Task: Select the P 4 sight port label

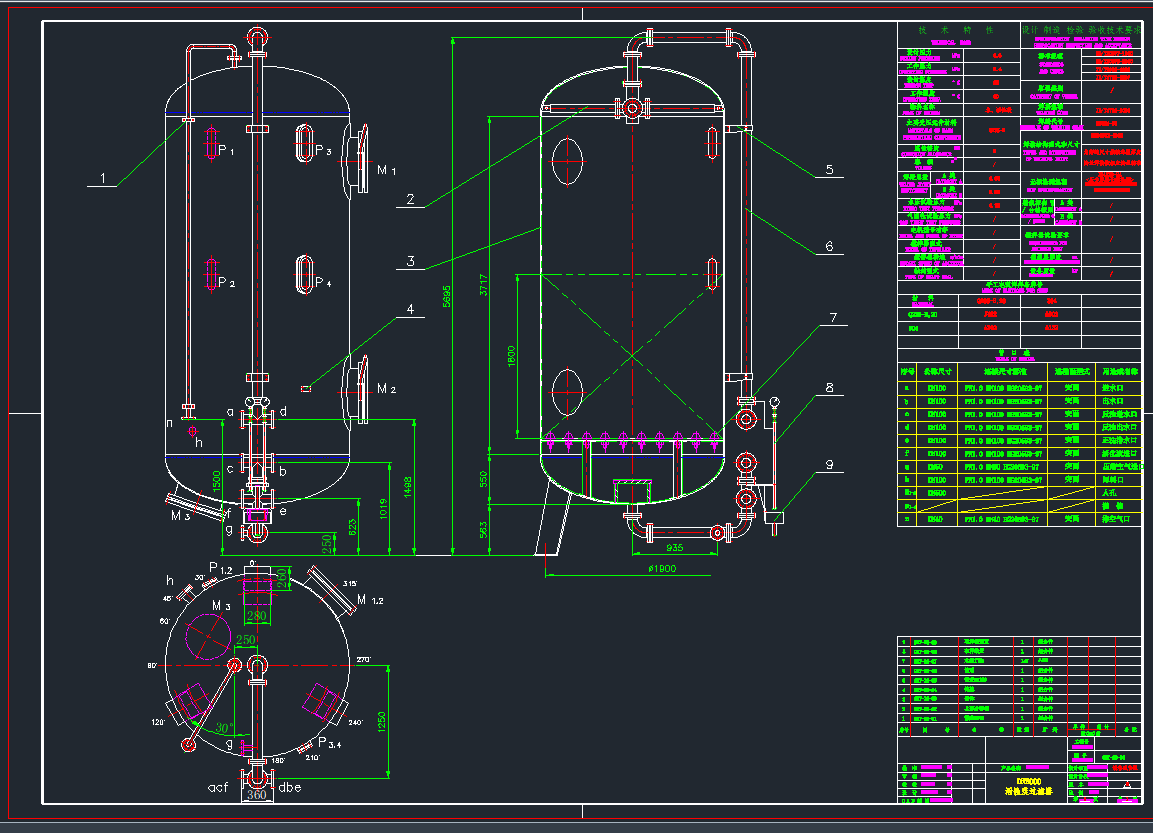Action: pyautogui.click(x=322, y=283)
